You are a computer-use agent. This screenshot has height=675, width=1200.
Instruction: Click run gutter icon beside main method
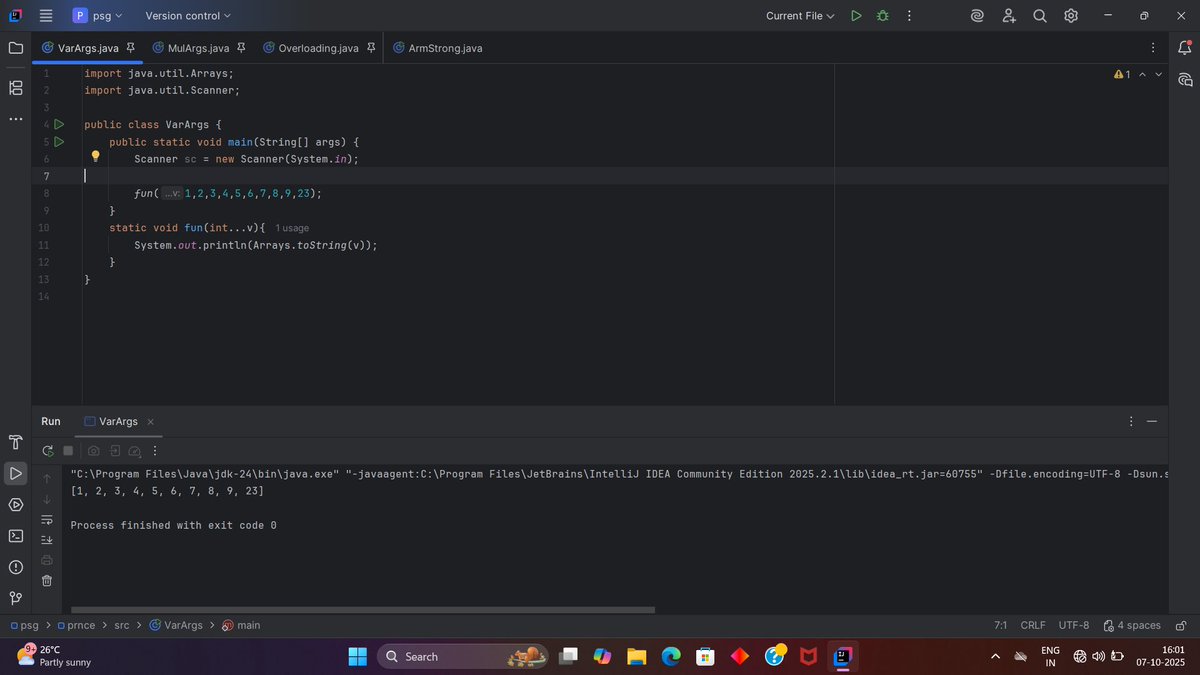point(59,142)
